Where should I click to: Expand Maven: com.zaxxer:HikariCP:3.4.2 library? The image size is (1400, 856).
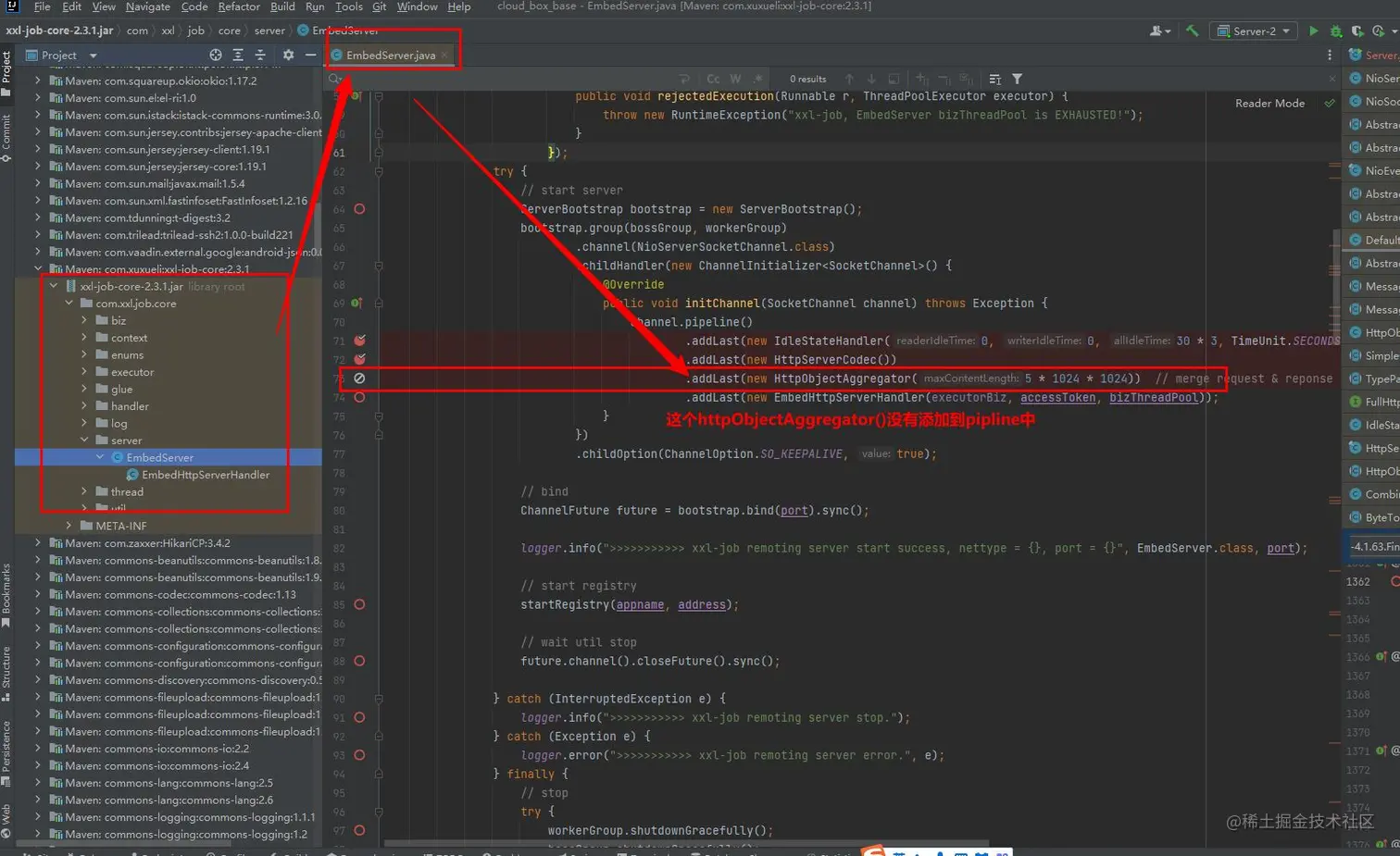coord(38,543)
